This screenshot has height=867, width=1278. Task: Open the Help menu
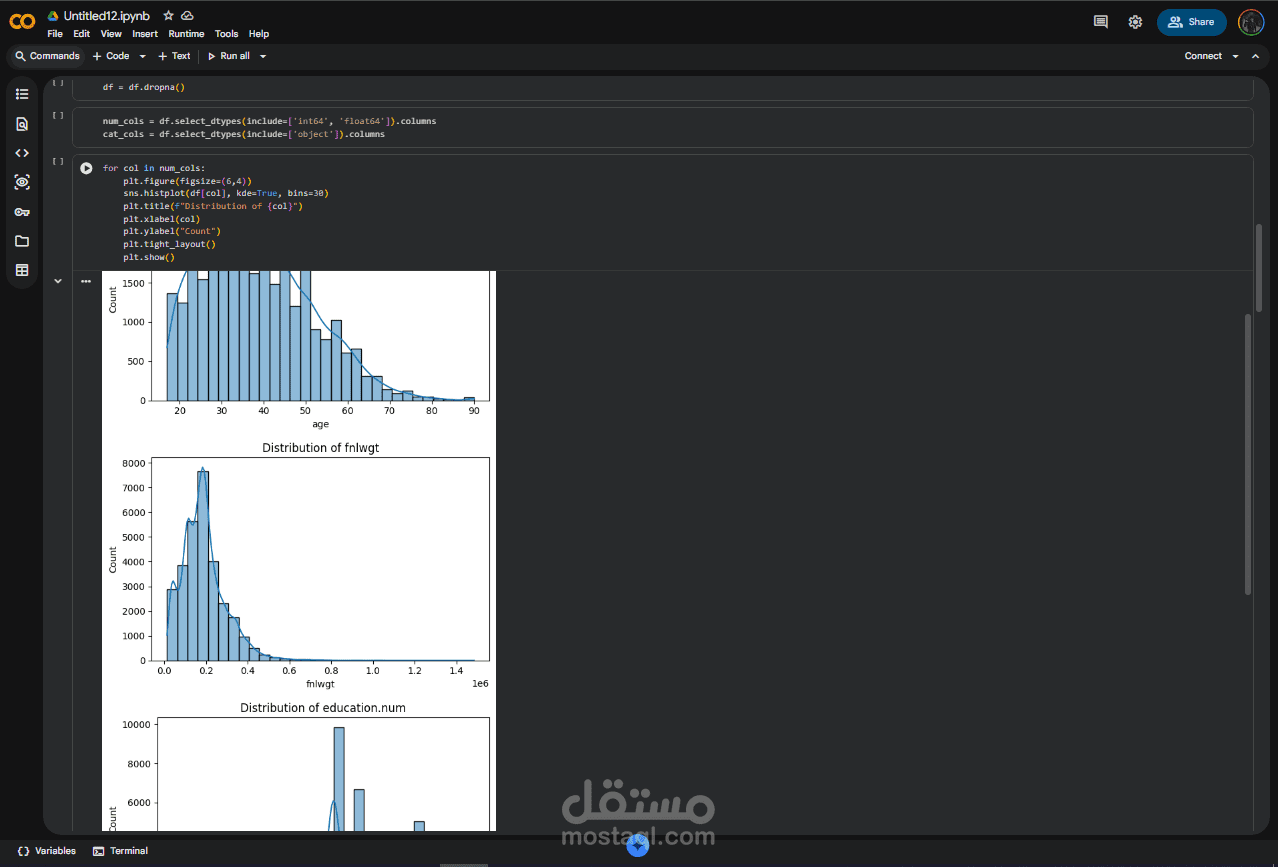pos(259,34)
